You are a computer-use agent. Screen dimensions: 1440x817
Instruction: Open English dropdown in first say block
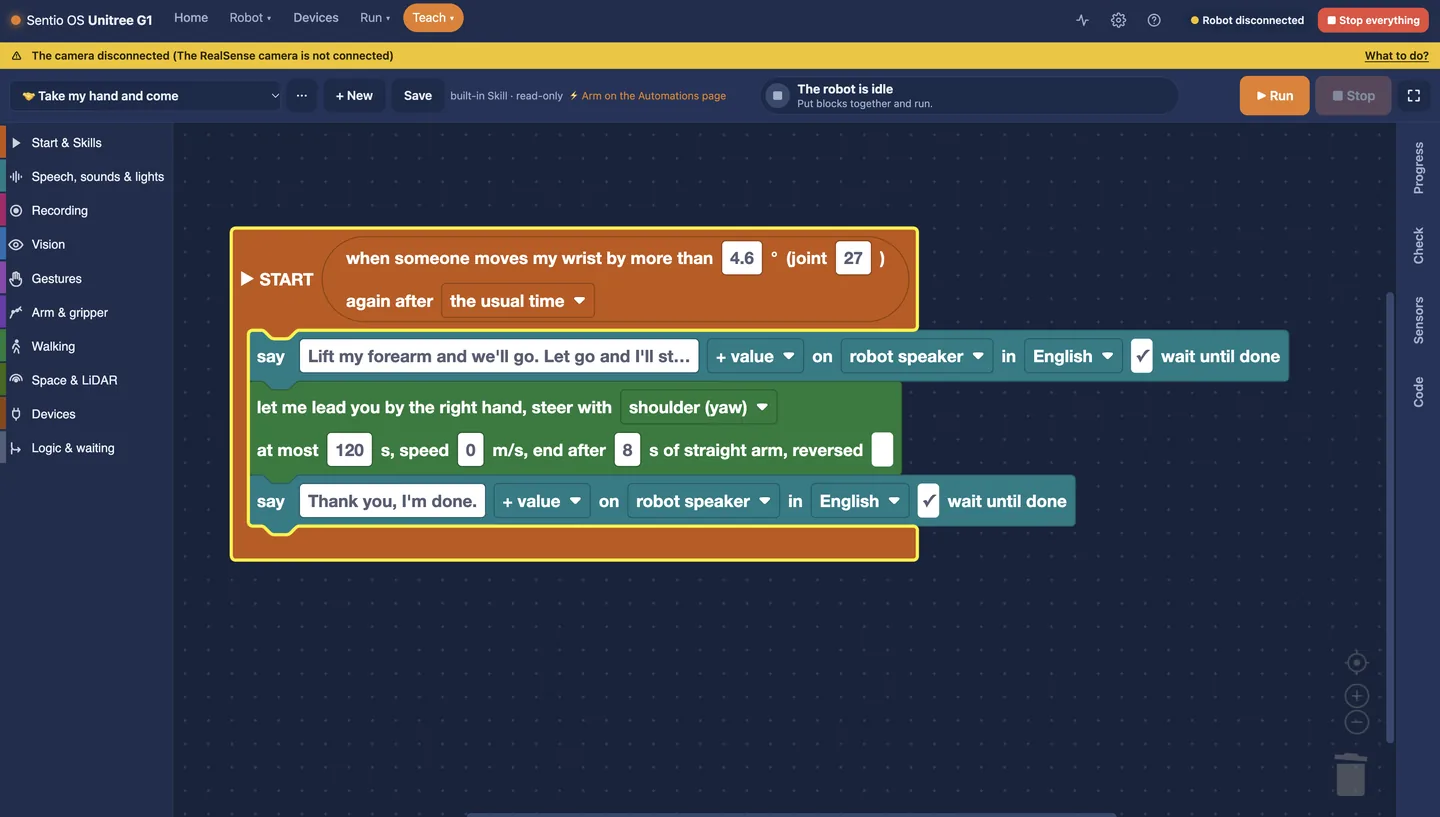click(x=1073, y=356)
